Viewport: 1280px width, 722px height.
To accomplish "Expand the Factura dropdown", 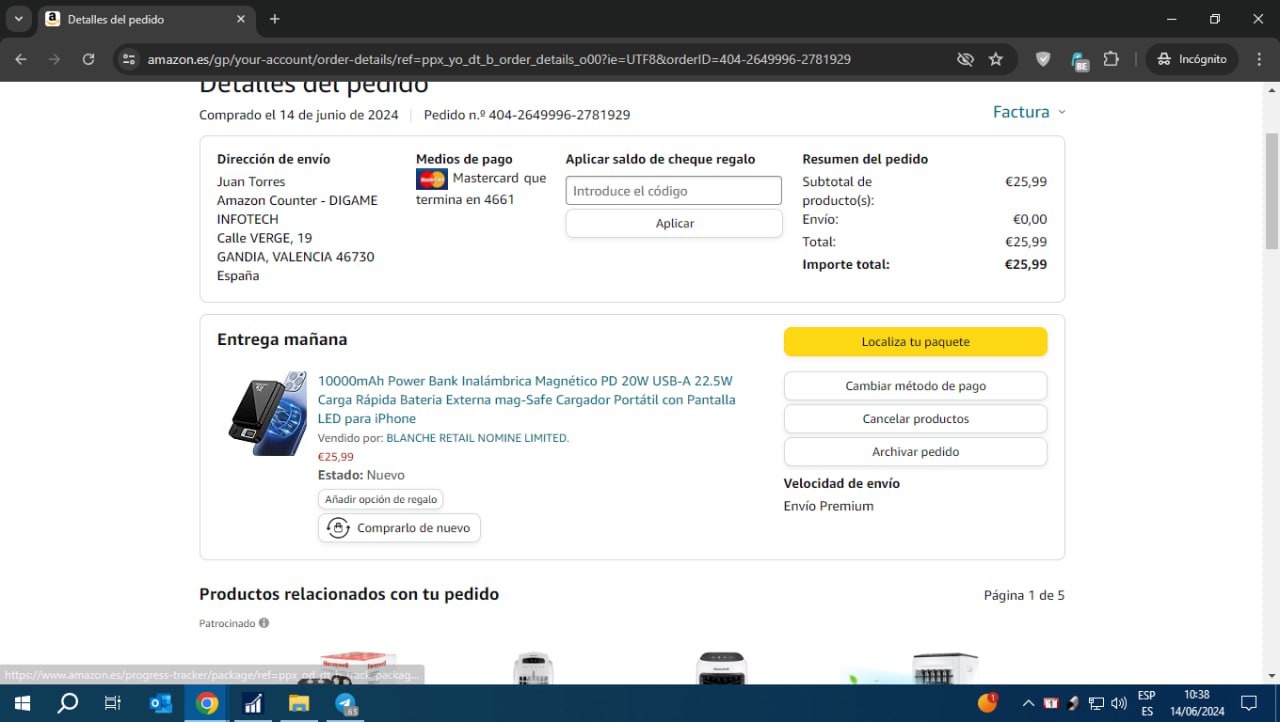I will point(1029,112).
